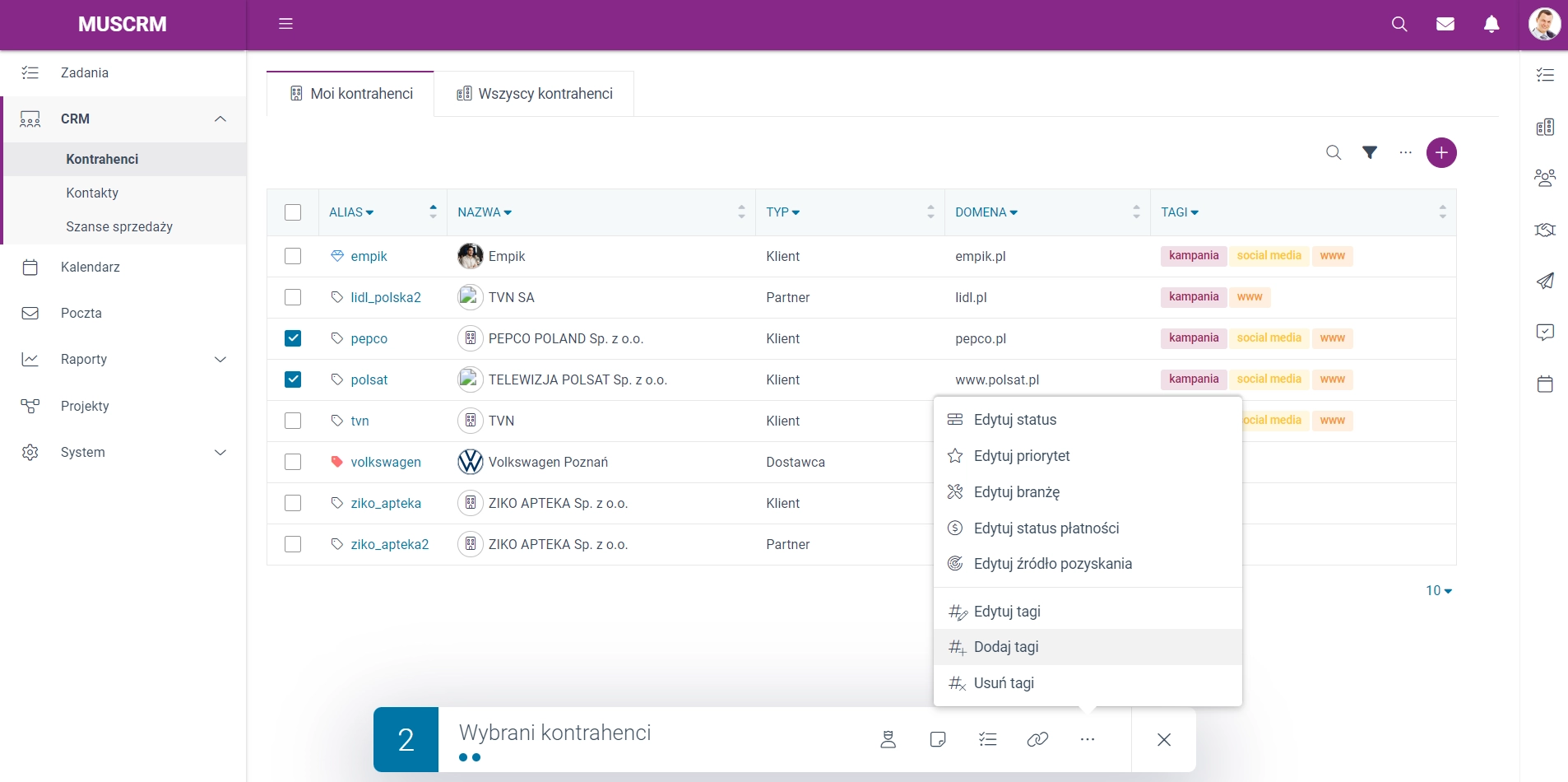The height and width of the screenshot is (782, 1568).
Task: Open global search in top bar
Action: point(1399,24)
